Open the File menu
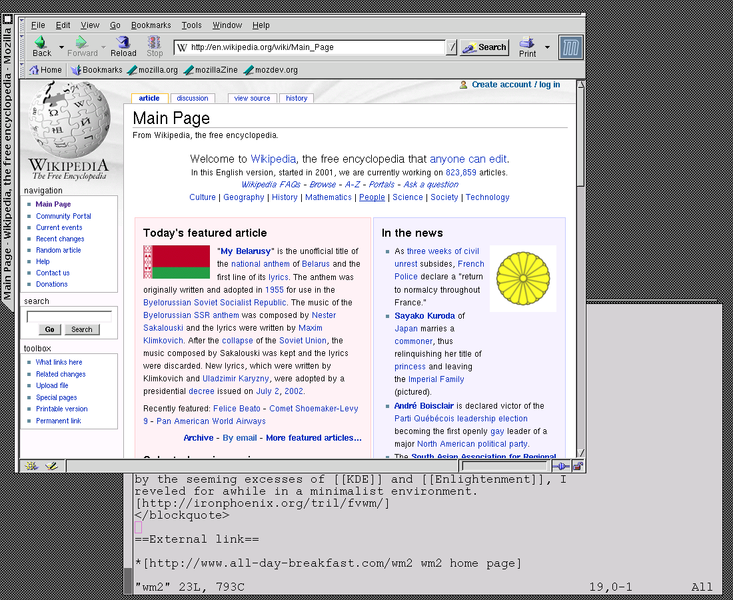 [x=38, y=25]
